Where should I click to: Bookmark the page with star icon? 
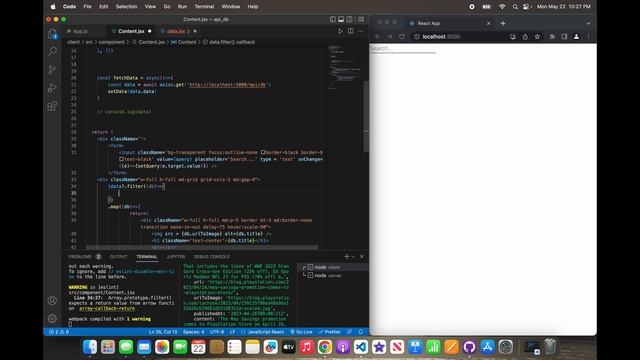(537, 37)
